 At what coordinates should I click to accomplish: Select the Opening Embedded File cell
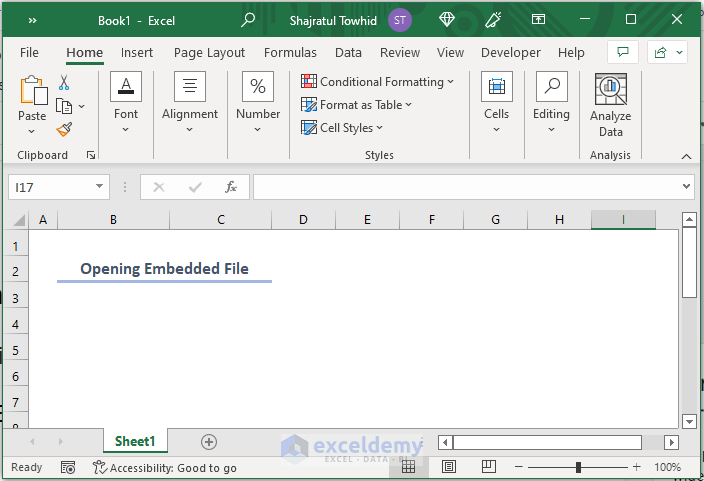pyautogui.click(x=164, y=269)
